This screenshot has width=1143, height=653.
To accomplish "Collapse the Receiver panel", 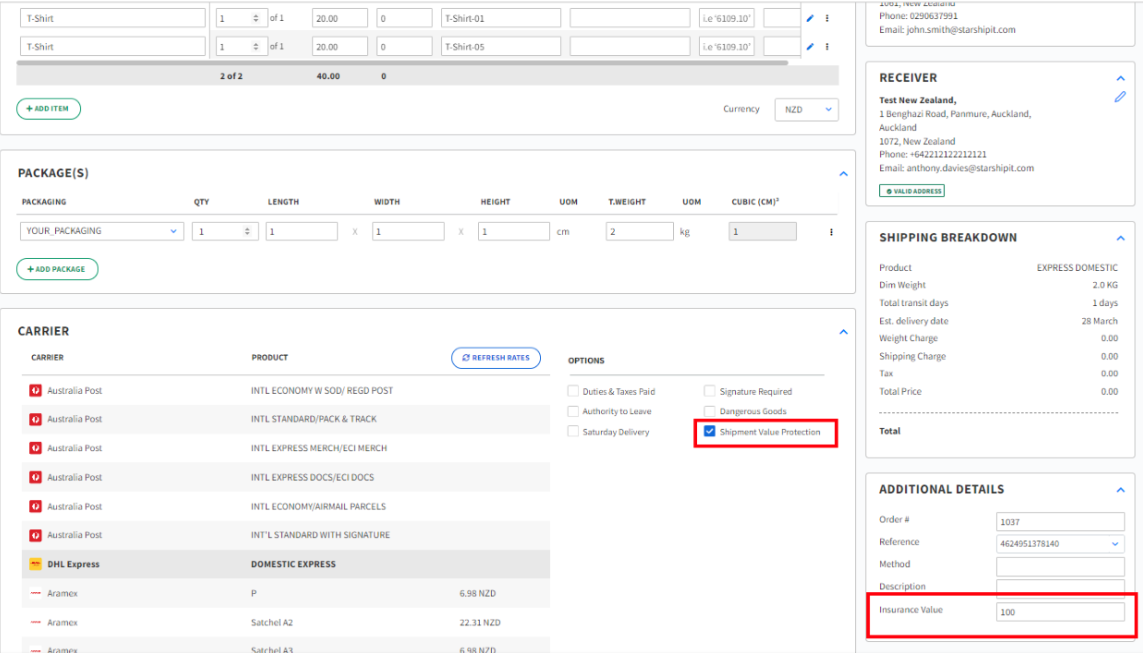I will pyautogui.click(x=1120, y=78).
